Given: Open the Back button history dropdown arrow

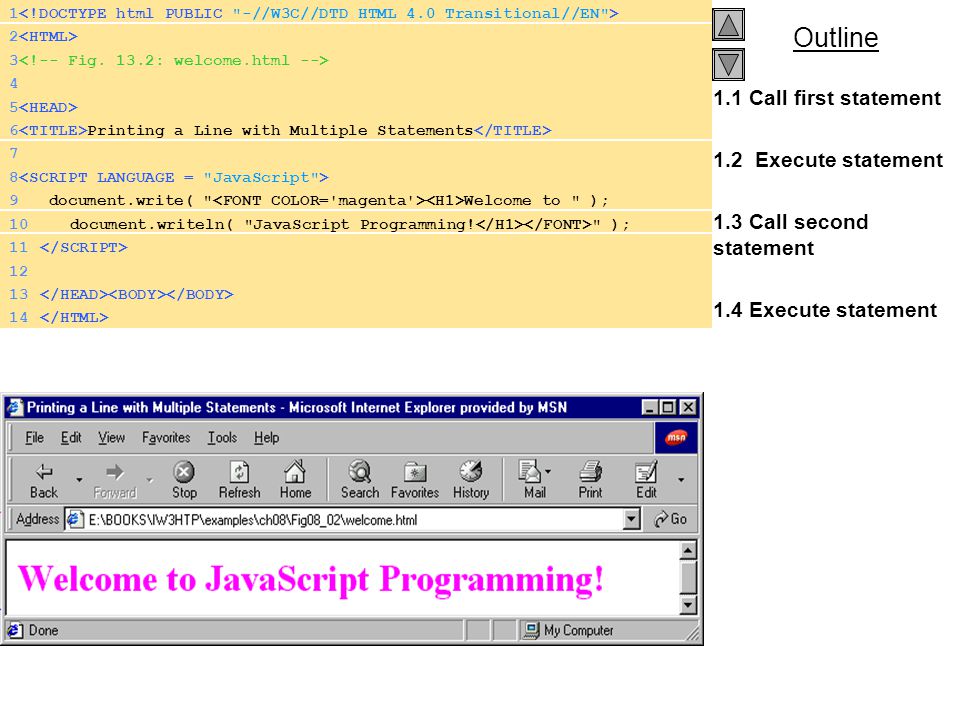Looking at the screenshot, I should (79, 479).
